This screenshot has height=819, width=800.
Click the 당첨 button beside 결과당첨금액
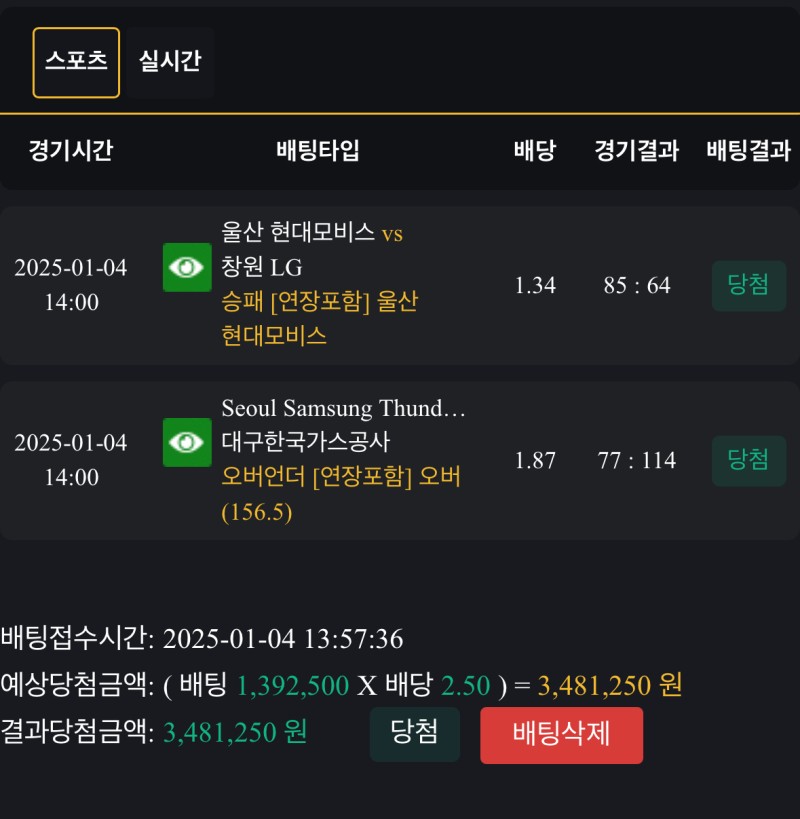(x=414, y=733)
